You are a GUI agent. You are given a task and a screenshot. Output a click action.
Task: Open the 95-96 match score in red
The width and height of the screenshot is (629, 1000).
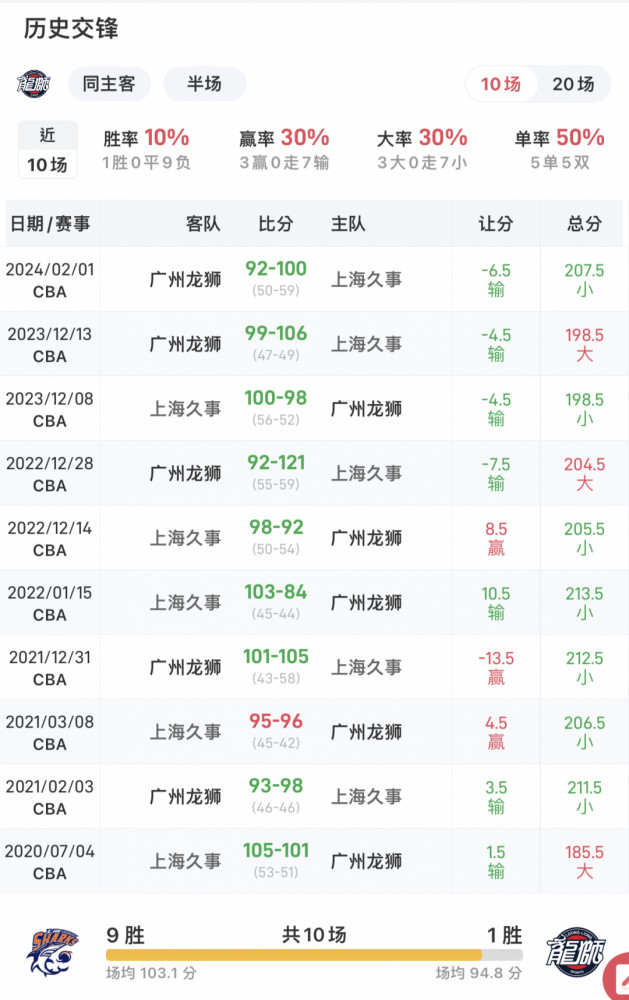click(275, 721)
